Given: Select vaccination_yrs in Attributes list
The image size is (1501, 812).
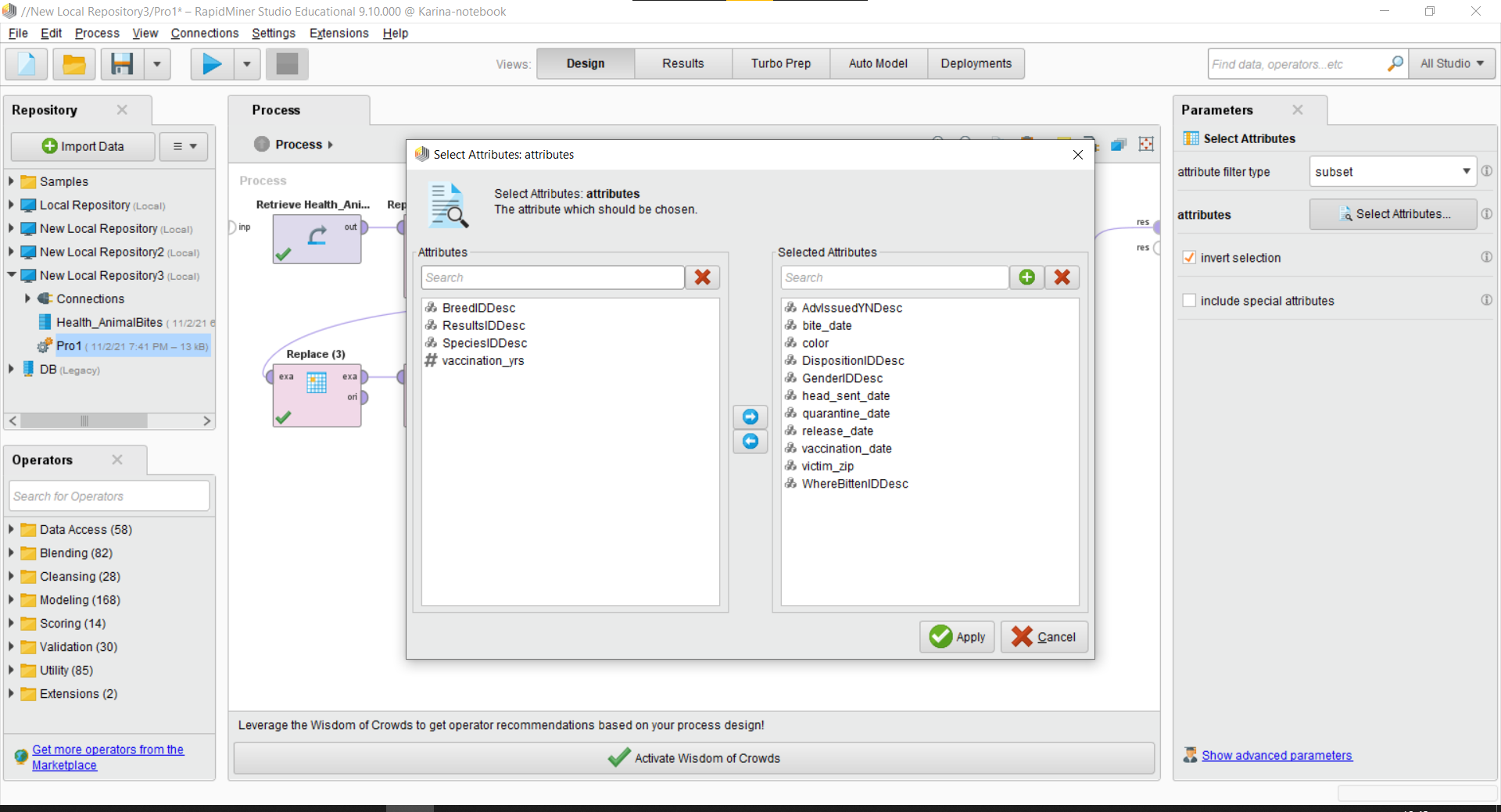Looking at the screenshot, I should [482, 360].
